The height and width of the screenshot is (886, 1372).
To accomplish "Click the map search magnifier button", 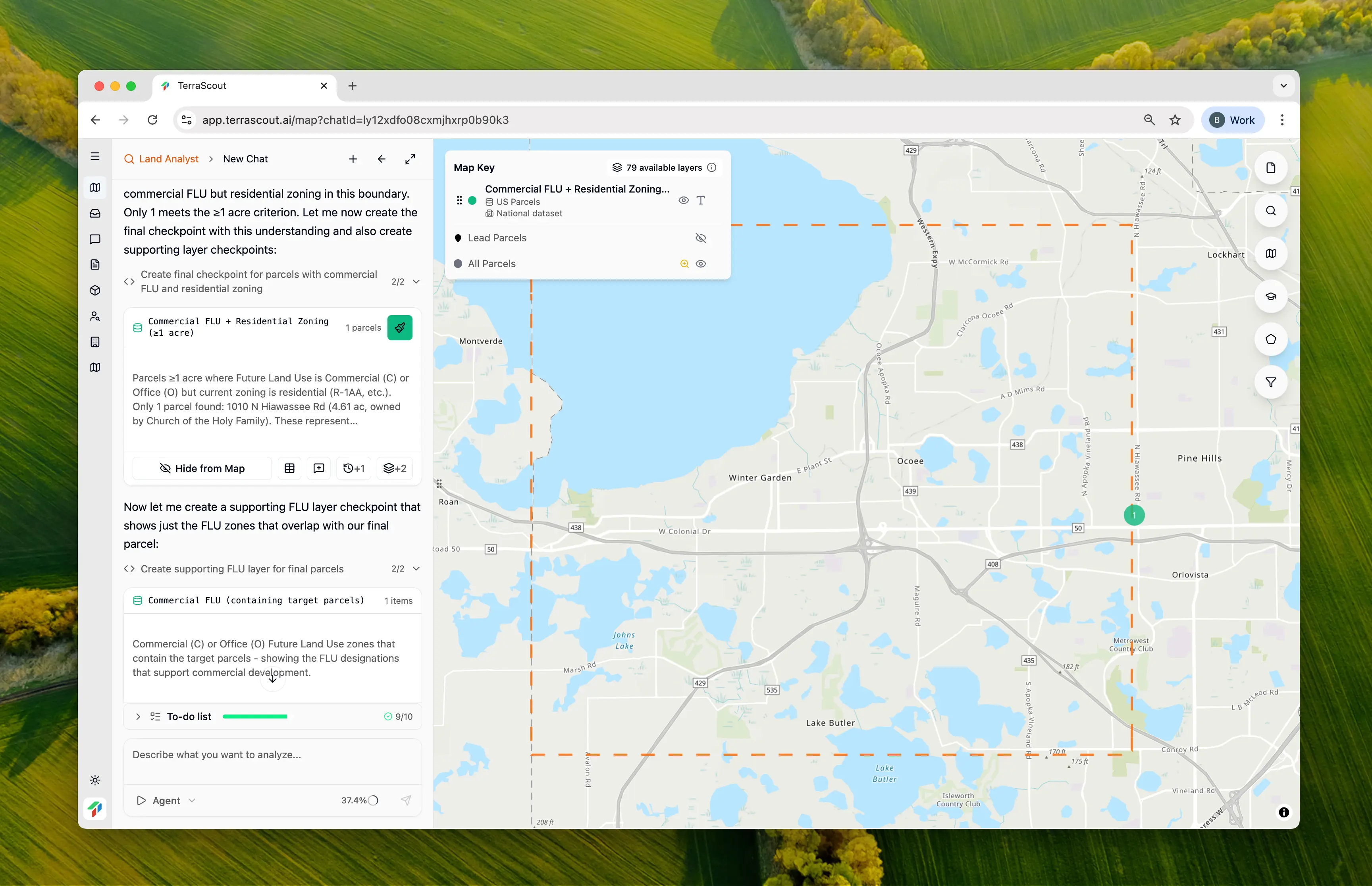I will (x=1270, y=210).
